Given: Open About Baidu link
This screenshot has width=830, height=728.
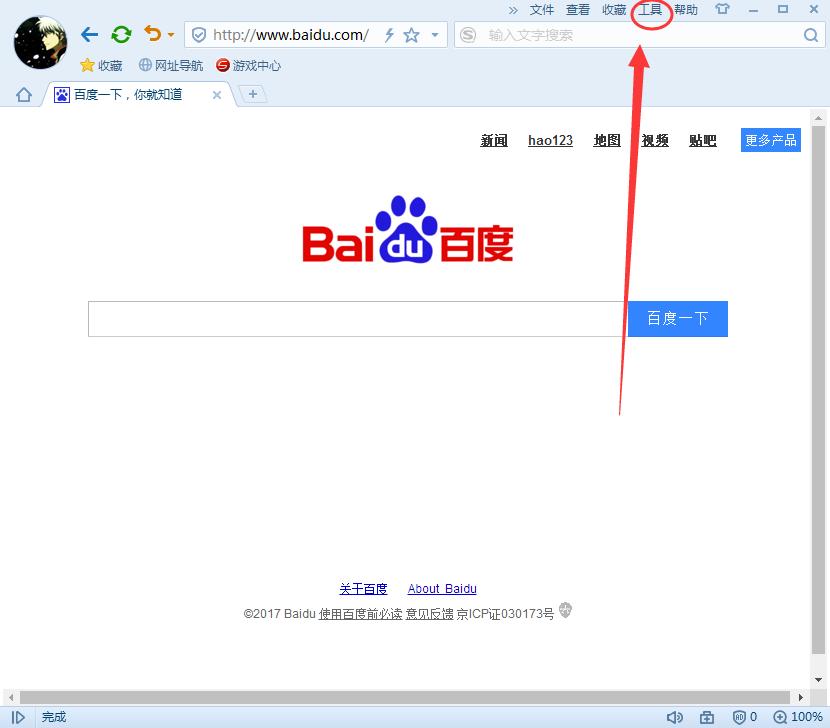Looking at the screenshot, I should 442,589.
